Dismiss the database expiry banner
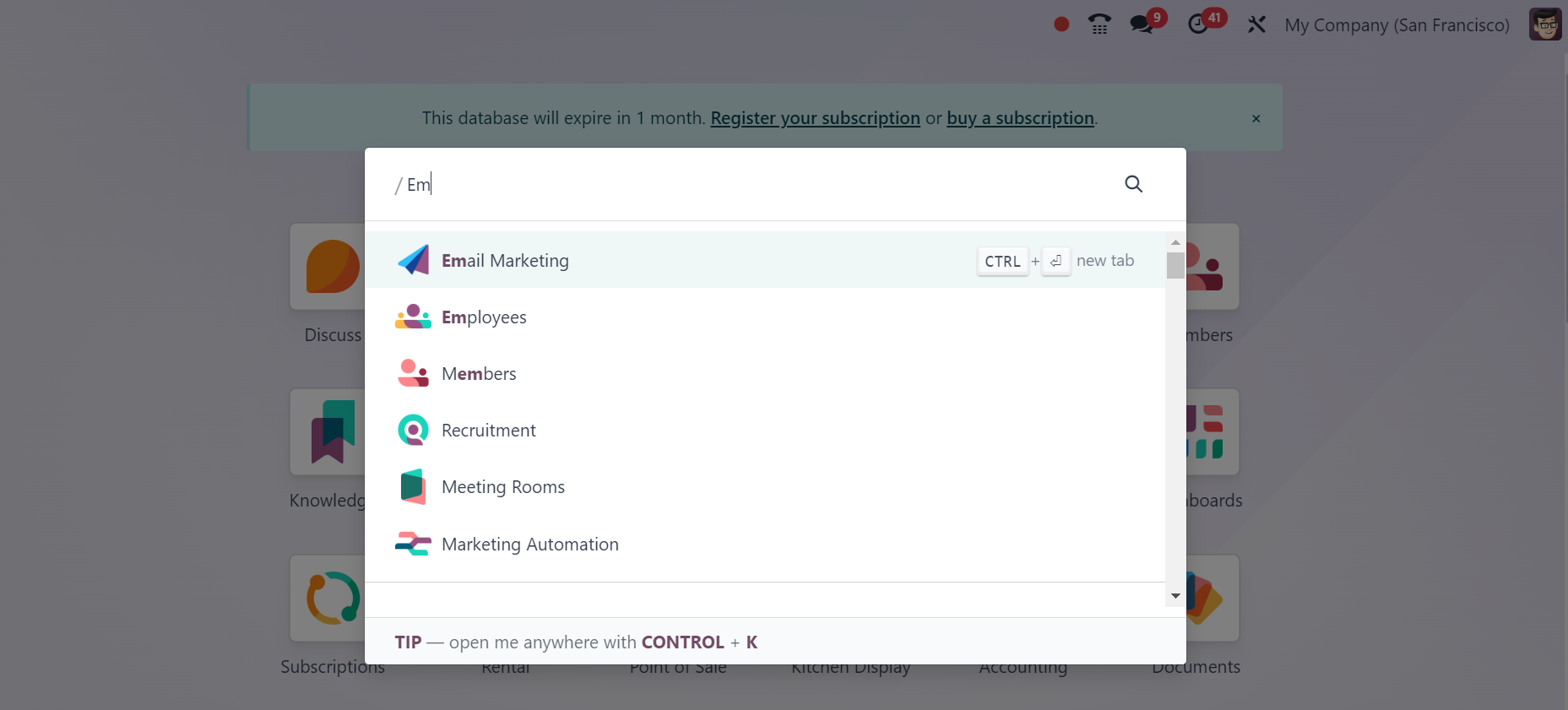1568x710 pixels. click(x=1256, y=118)
